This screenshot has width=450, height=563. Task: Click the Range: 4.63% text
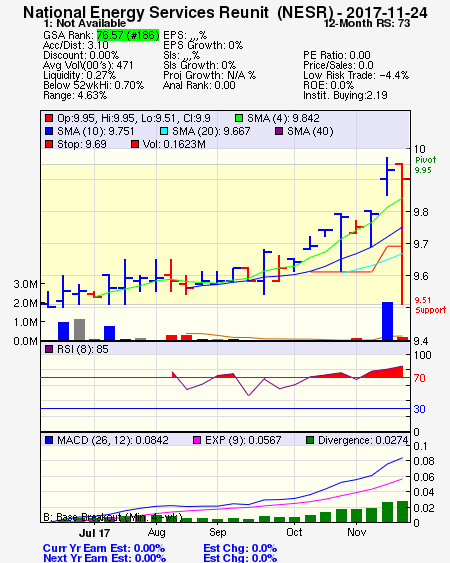(75, 96)
